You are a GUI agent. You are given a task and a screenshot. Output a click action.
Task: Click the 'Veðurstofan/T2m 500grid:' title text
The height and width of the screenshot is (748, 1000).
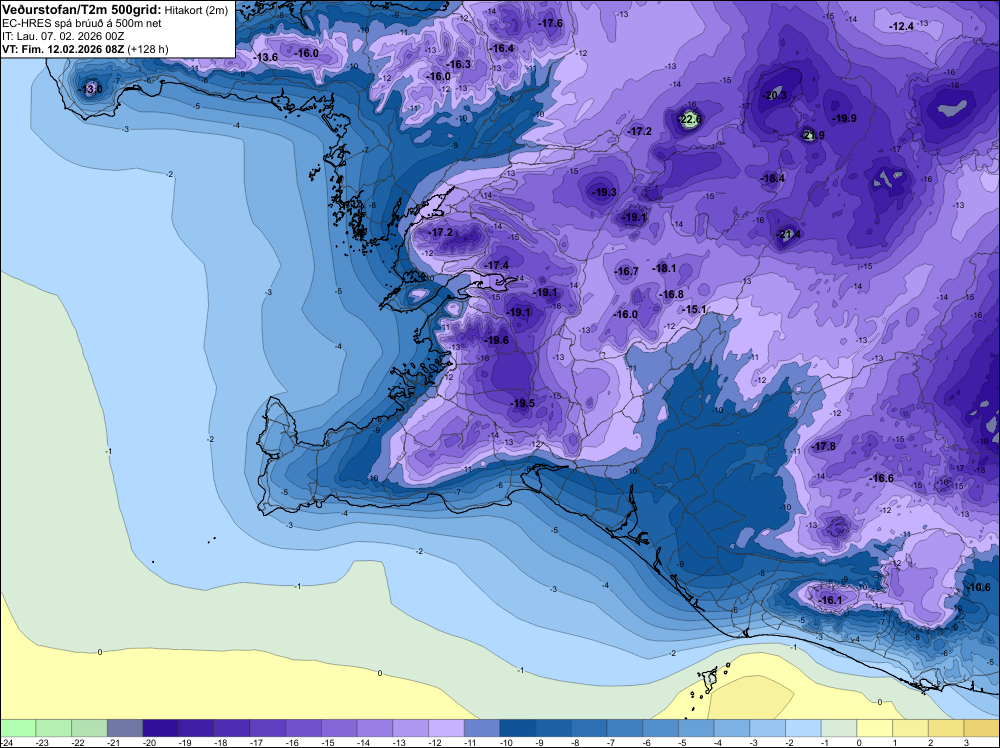tap(82, 10)
